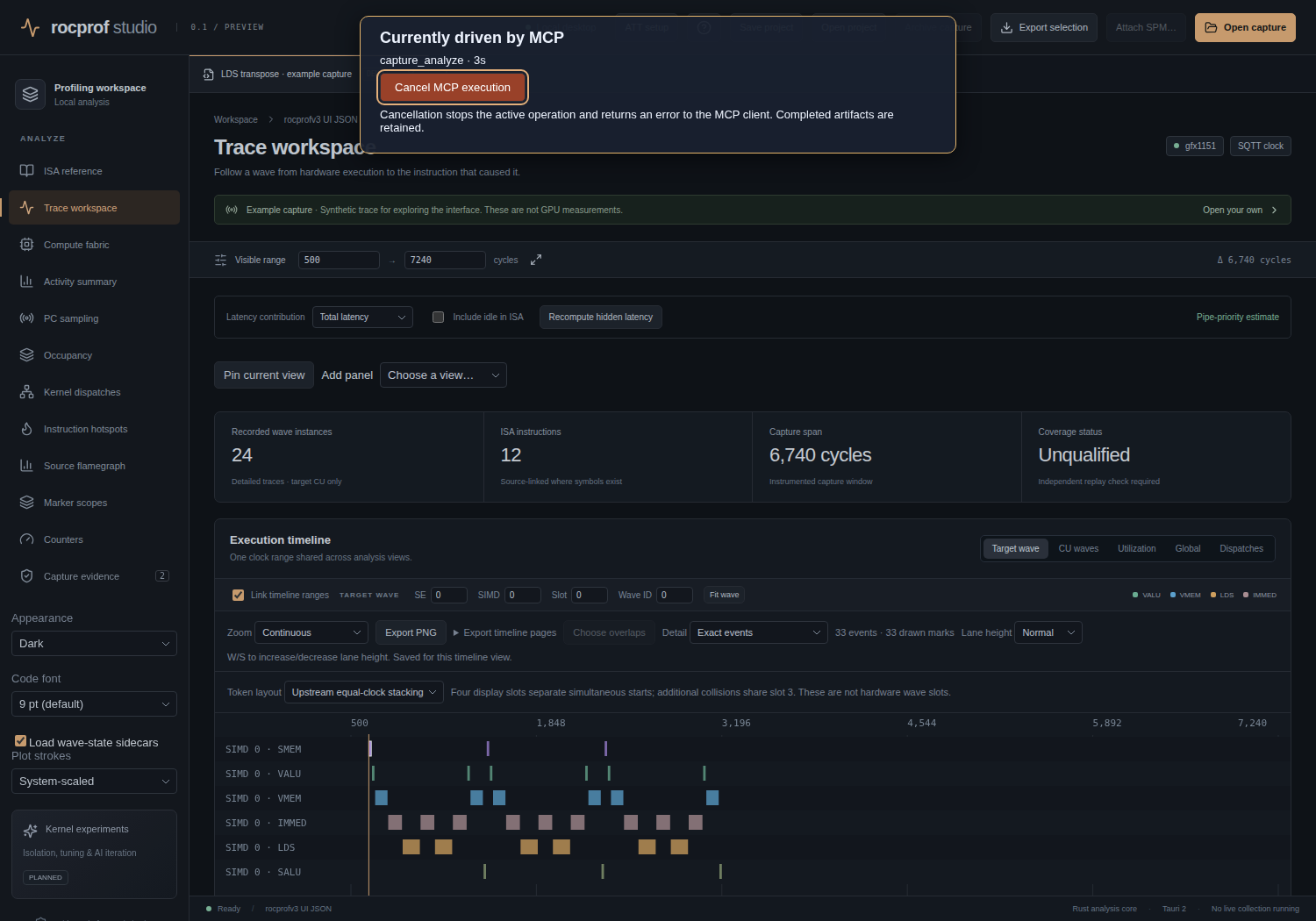Click the Instruction hotspots flame icon
Viewport: 1316px width, 921px height.
[27, 429]
